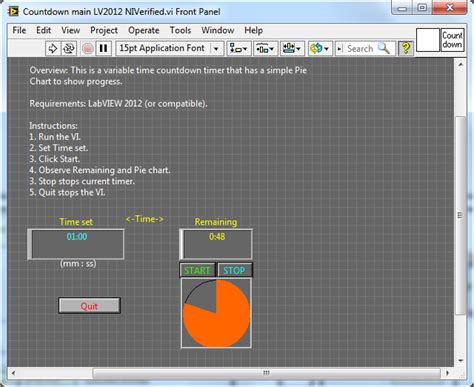Click the magnifier icon in the Search box

click(384, 49)
